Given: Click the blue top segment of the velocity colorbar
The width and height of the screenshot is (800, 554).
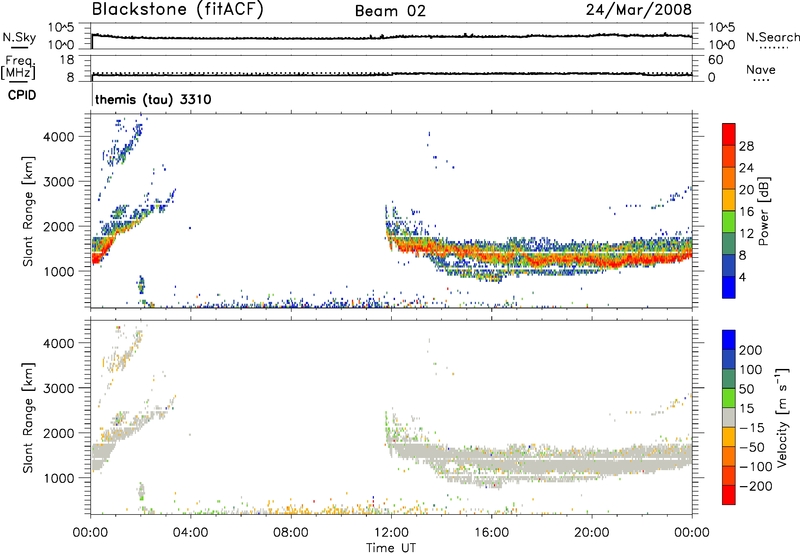Looking at the screenshot, I should [729, 340].
